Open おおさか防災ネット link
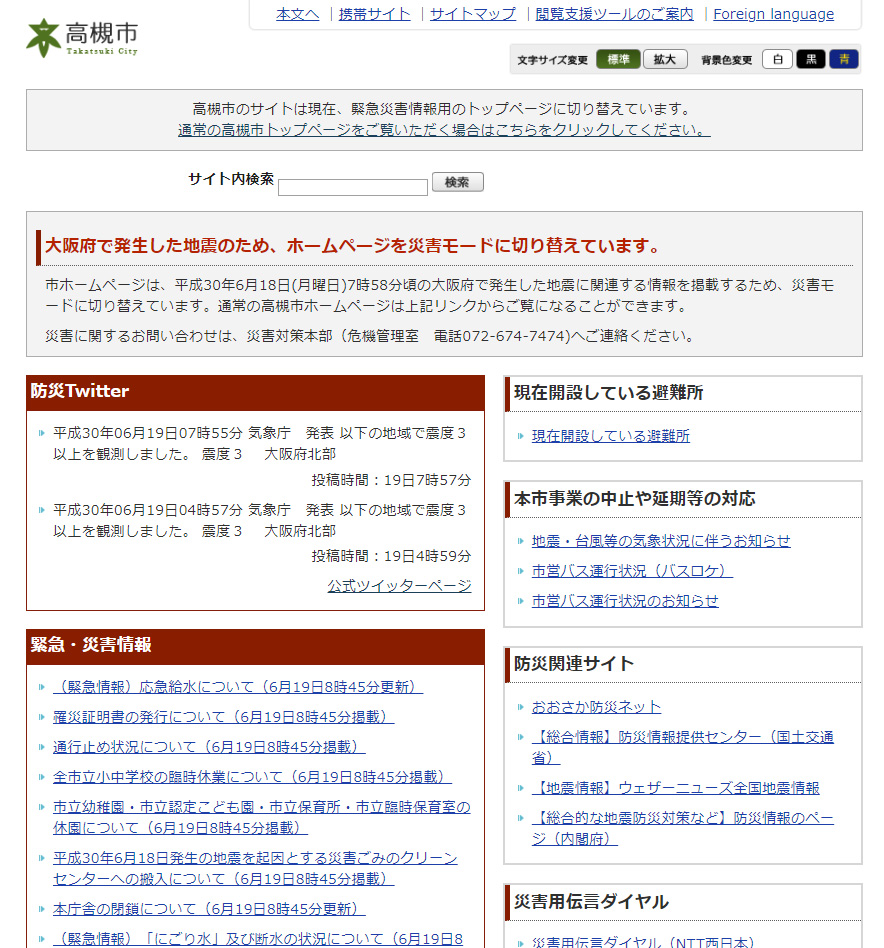The height and width of the screenshot is (948, 884). tap(596, 707)
